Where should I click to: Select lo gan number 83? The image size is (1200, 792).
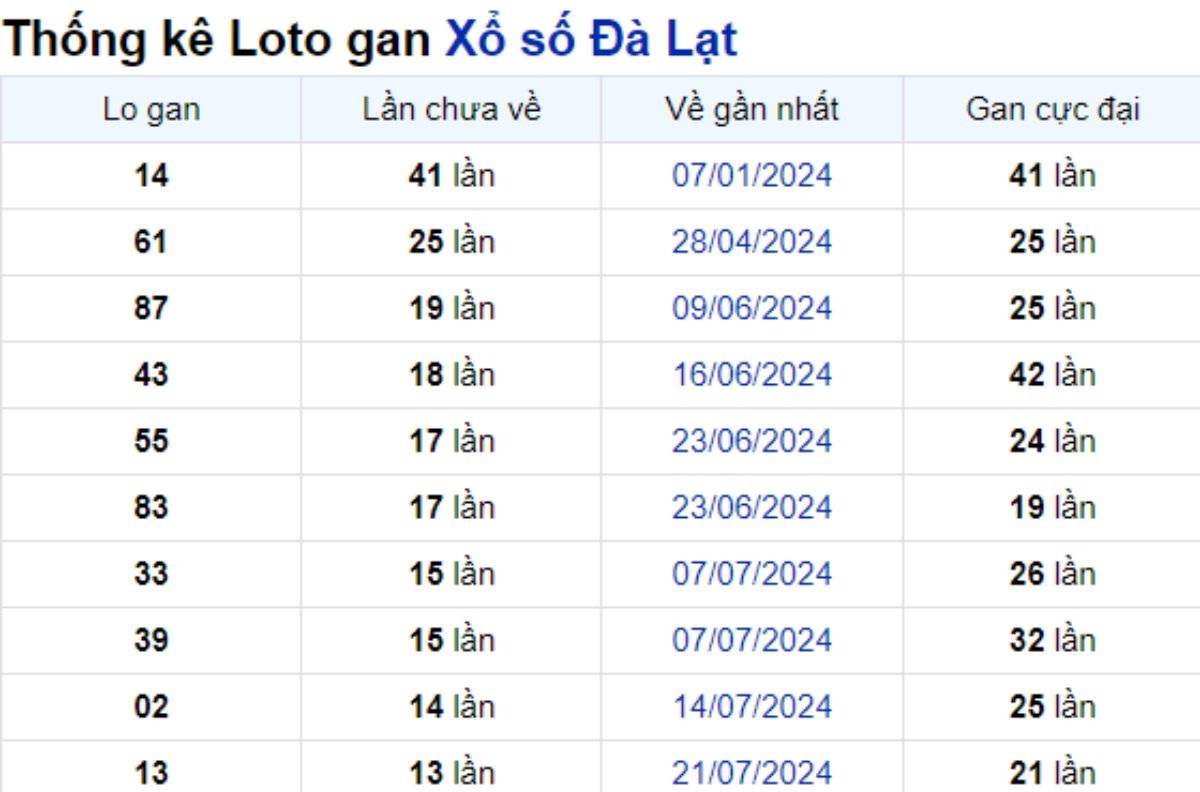tap(151, 507)
